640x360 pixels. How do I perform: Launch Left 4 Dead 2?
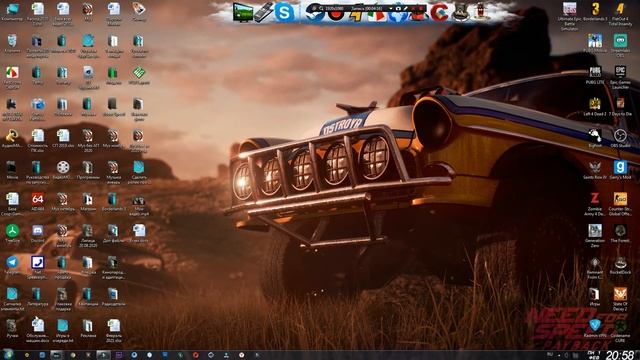pyautogui.click(x=595, y=107)
